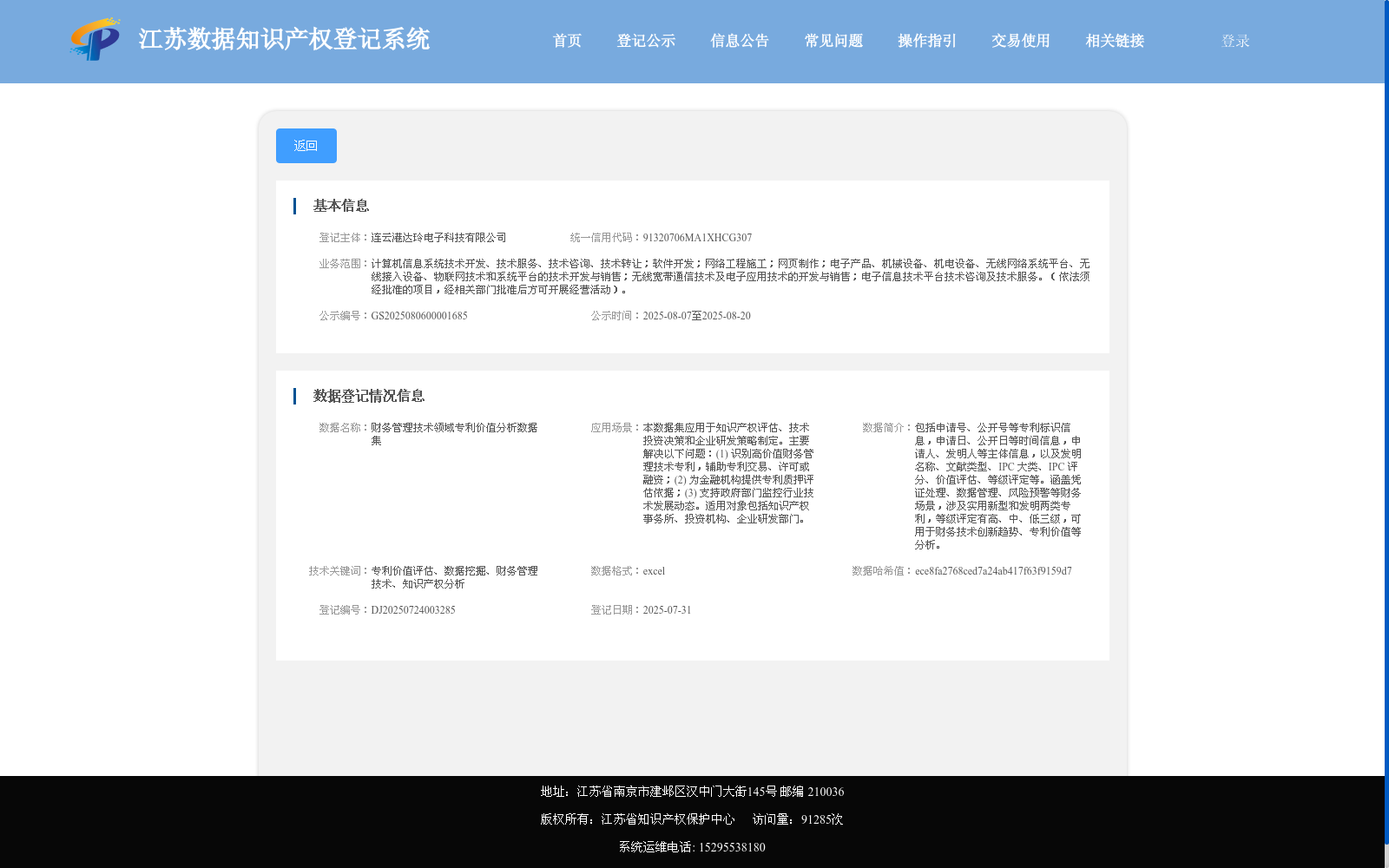The image size is (1389, 868).
Task: Click the registration number DJ20250724003285
Action: [413, 610]
